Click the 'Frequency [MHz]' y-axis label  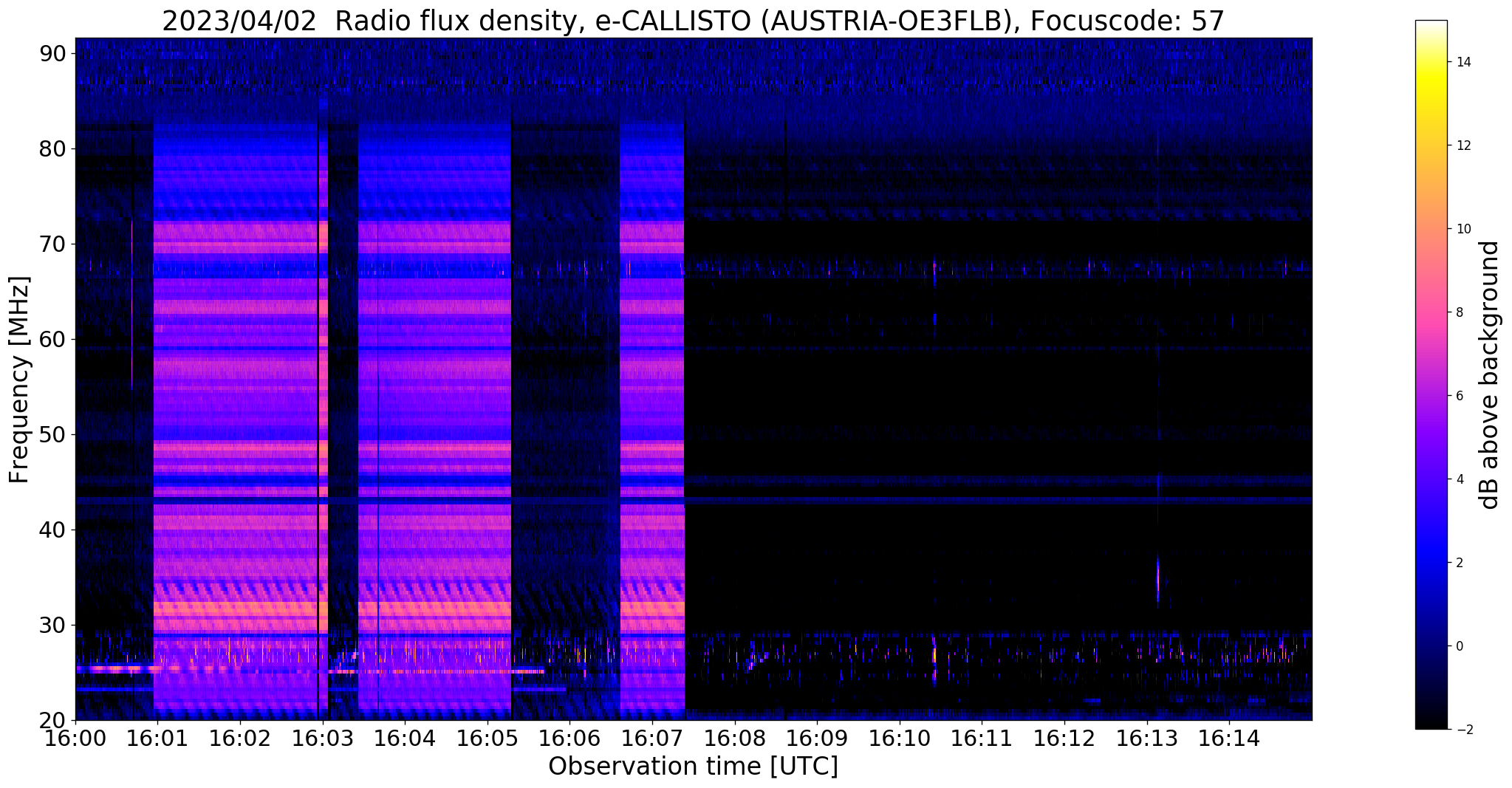tap(19, 380)
